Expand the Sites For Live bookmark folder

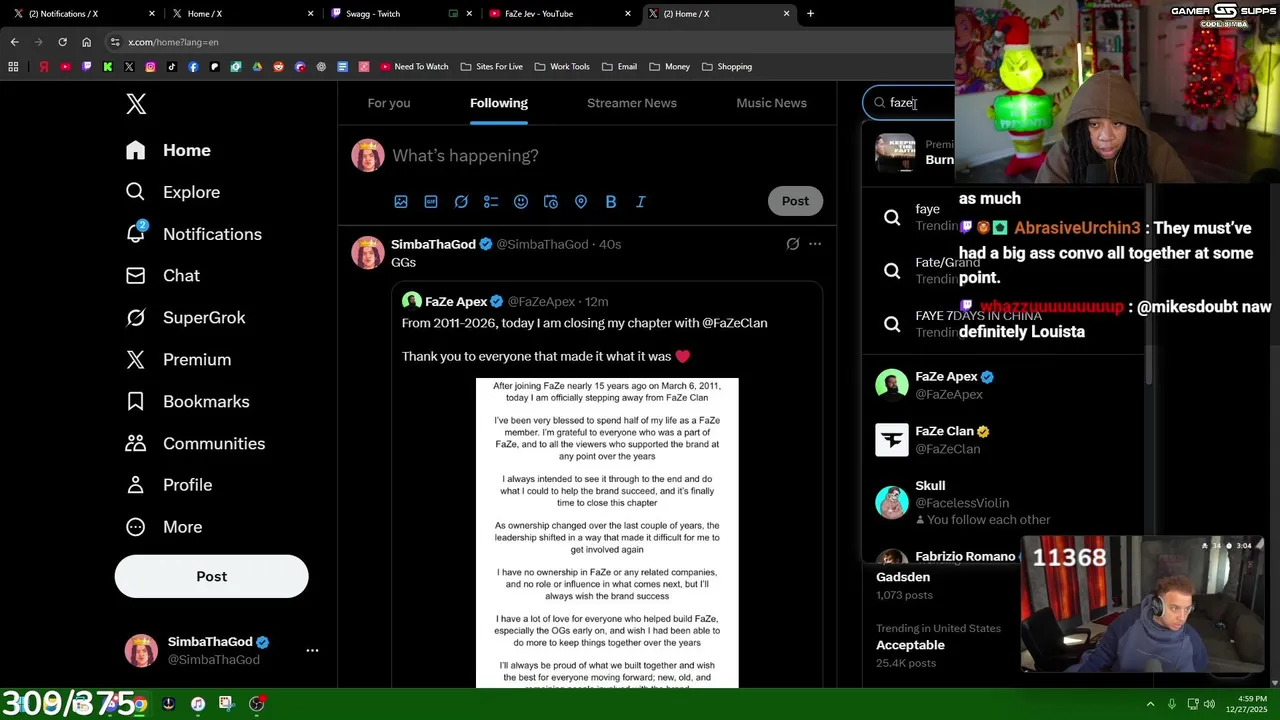[492, 67]
